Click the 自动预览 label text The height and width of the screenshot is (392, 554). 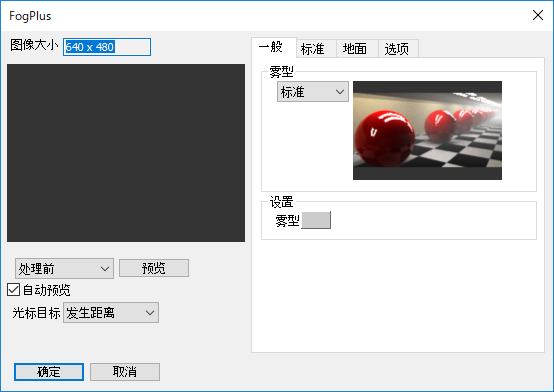pos(47,290)
